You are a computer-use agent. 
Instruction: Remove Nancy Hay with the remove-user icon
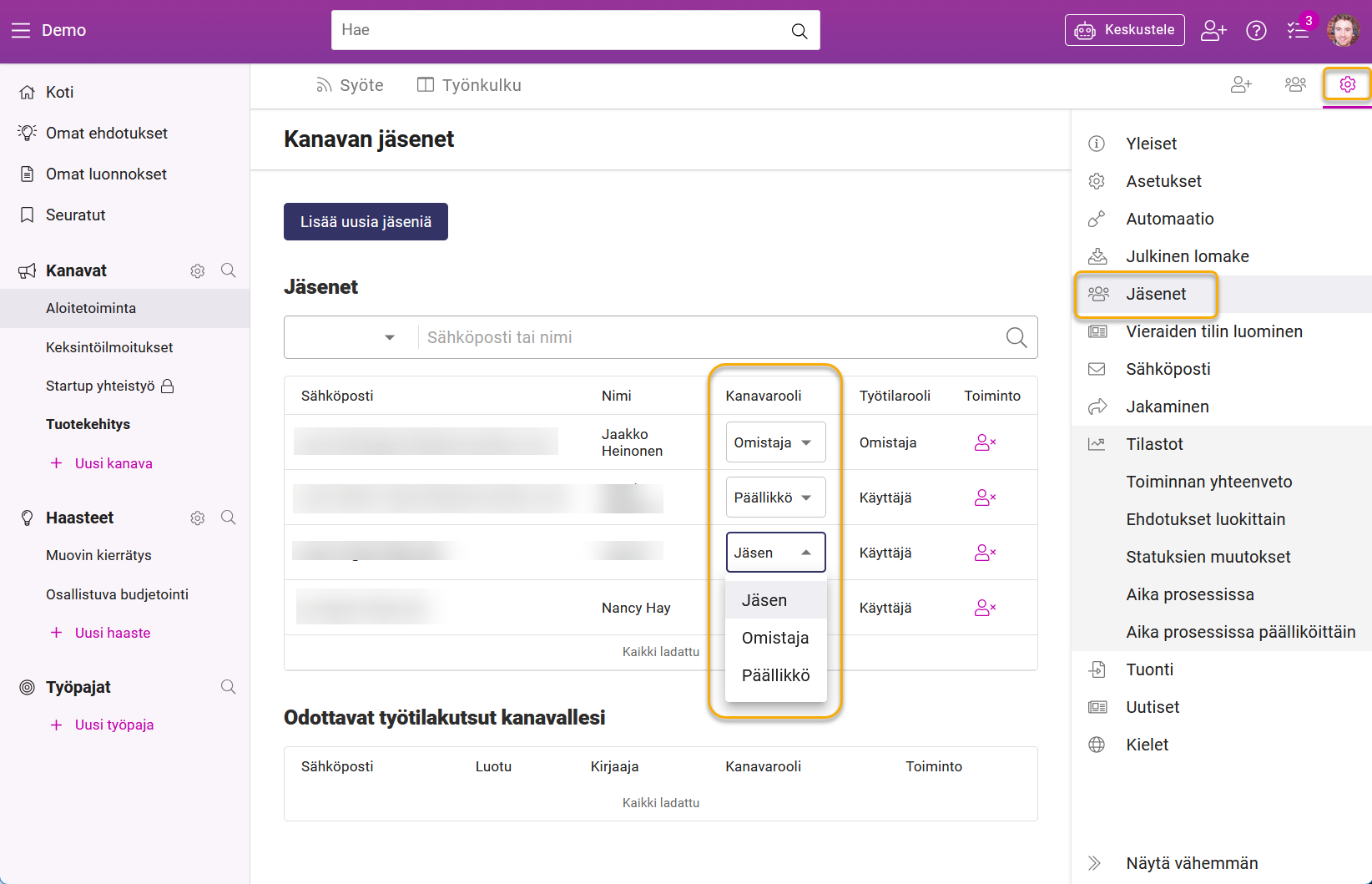pyautogui.click(x=985, y=608)
